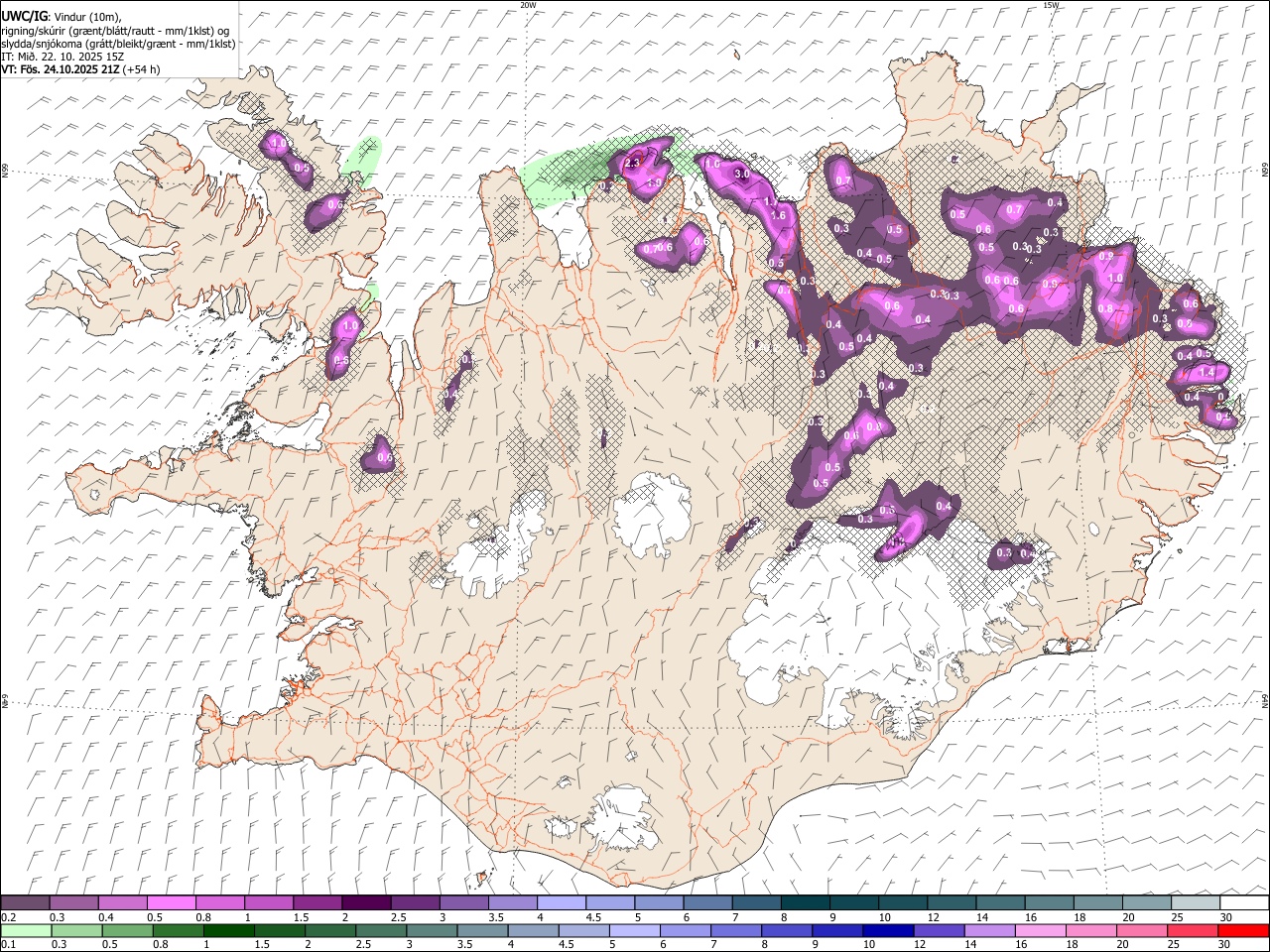Click the 'IT: Mið. 22. 10. 2025 15Z' line
The width and height of the screenshot is (1270, 952).
pos(63,57)
